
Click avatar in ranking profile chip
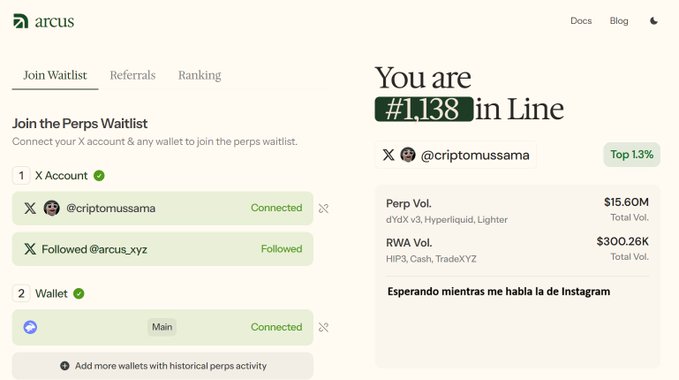pos(408,155)
